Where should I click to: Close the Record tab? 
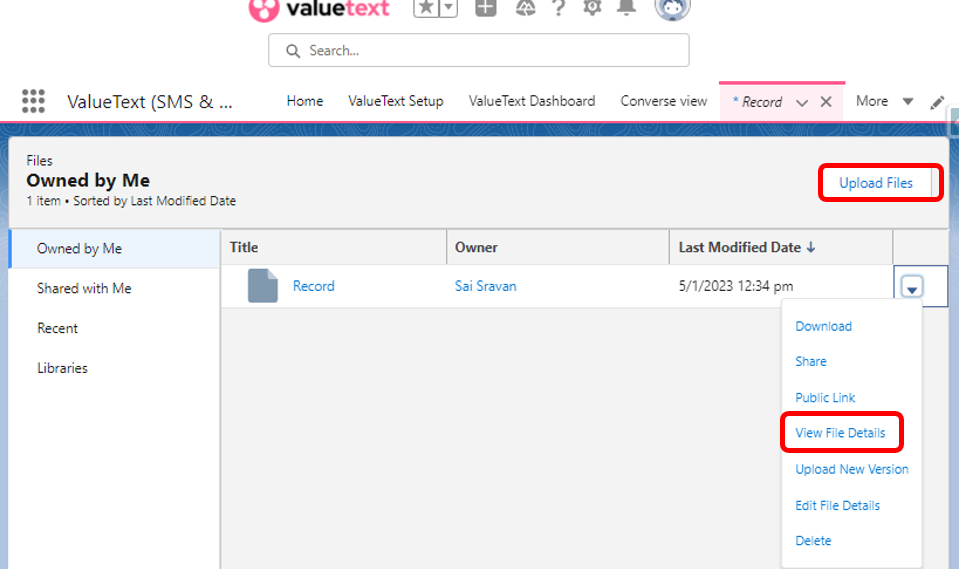(x=826, y=102)
